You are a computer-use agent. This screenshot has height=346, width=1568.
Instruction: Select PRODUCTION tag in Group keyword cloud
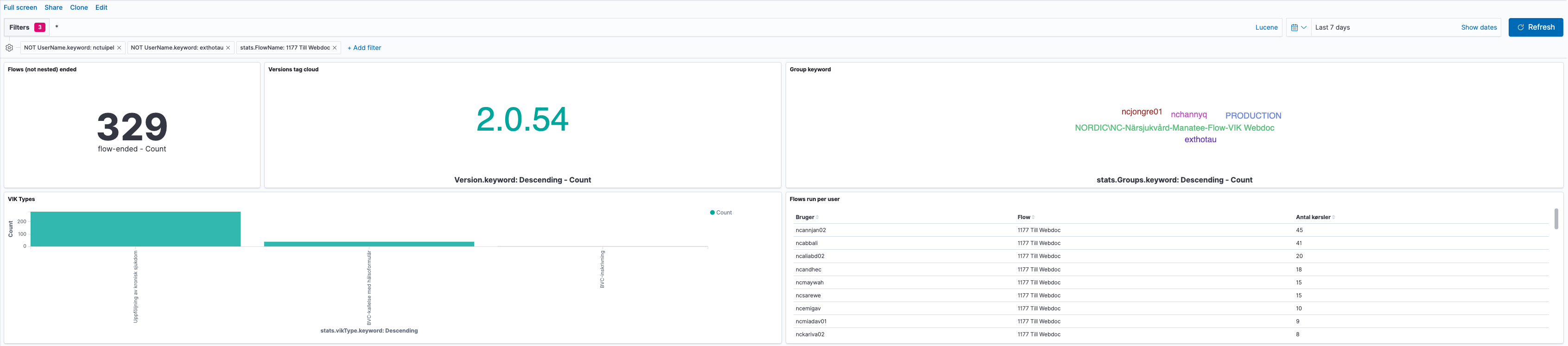(1253, 115)
